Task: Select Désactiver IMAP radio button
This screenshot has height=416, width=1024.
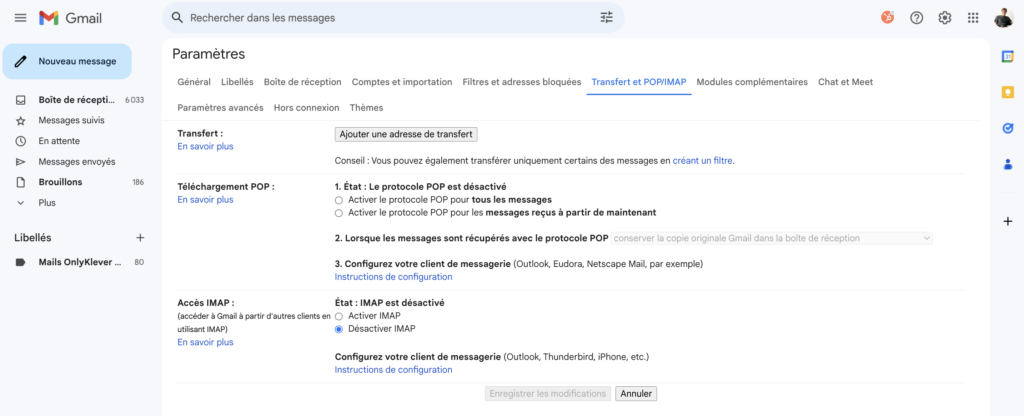Action: [339, 329]
